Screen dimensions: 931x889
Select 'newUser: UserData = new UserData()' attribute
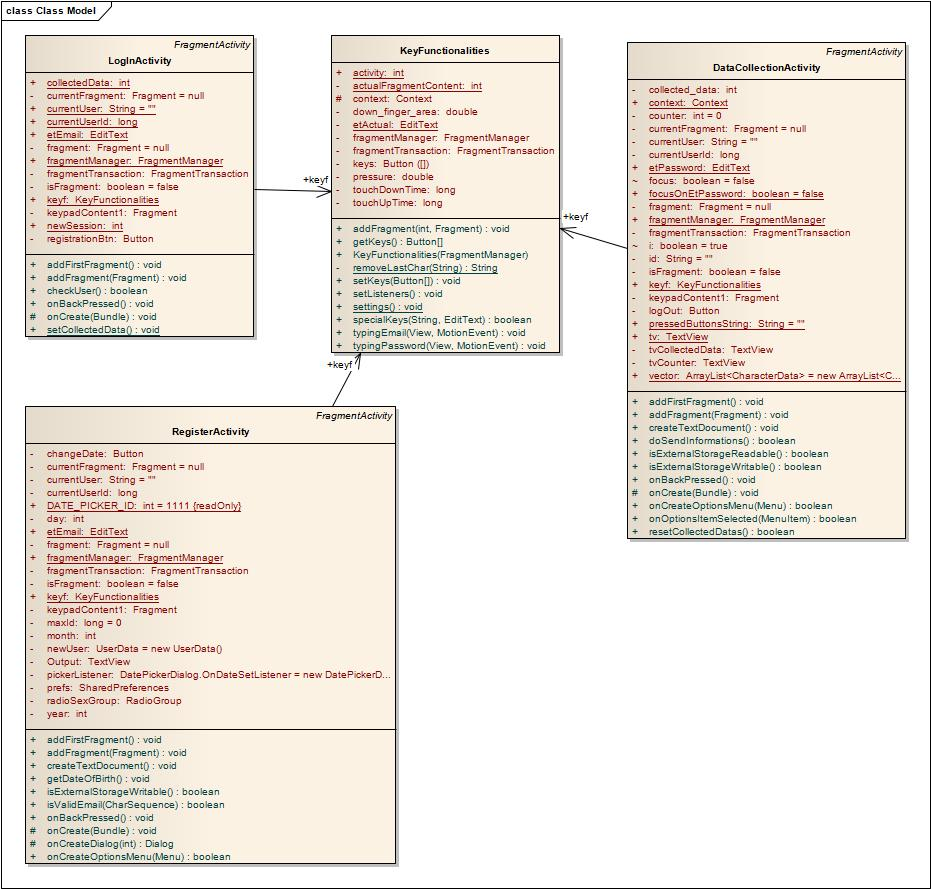(x=135, y=650)
